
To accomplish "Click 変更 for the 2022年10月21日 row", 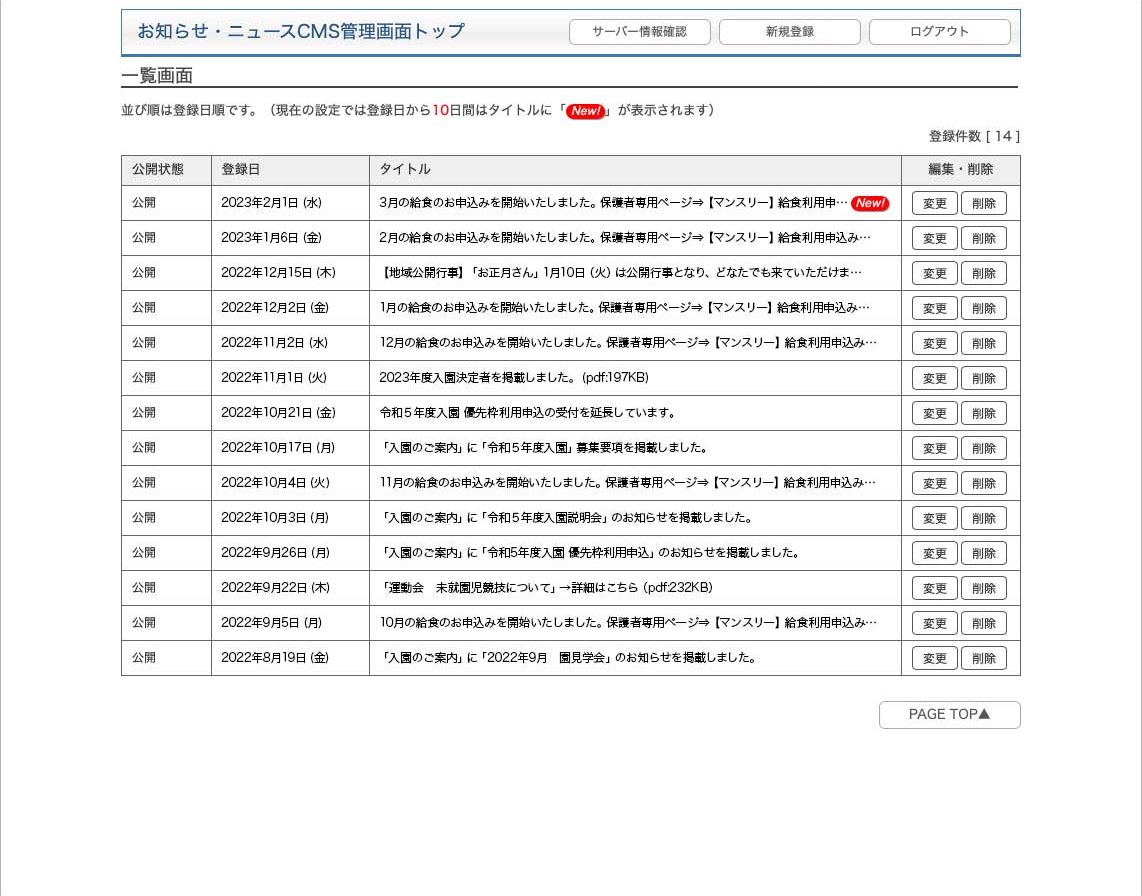I will coord(934,413).
